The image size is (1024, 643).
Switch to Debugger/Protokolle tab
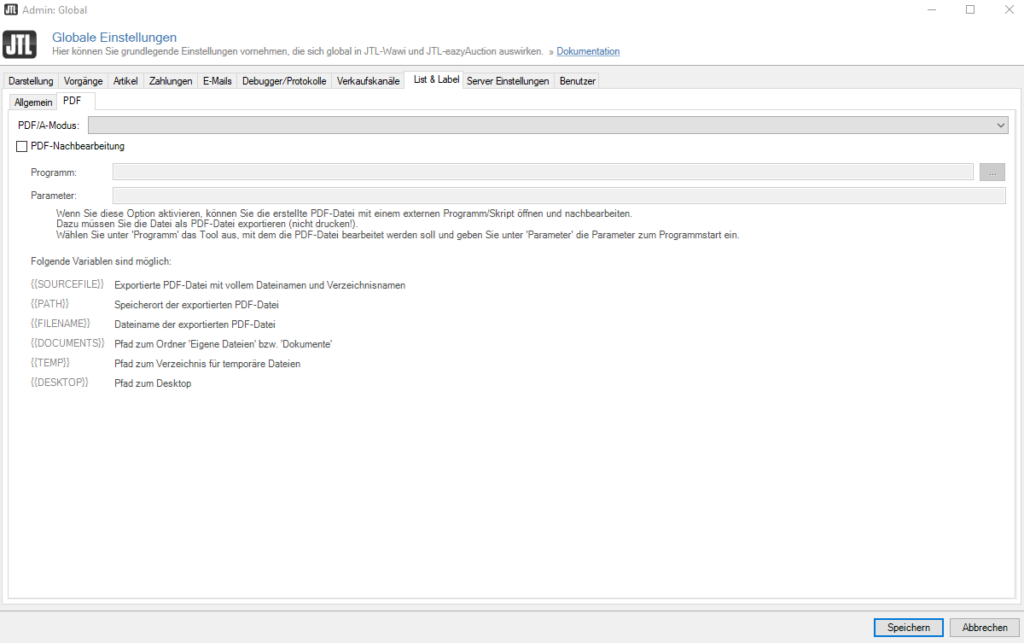[x=284, y=81]
